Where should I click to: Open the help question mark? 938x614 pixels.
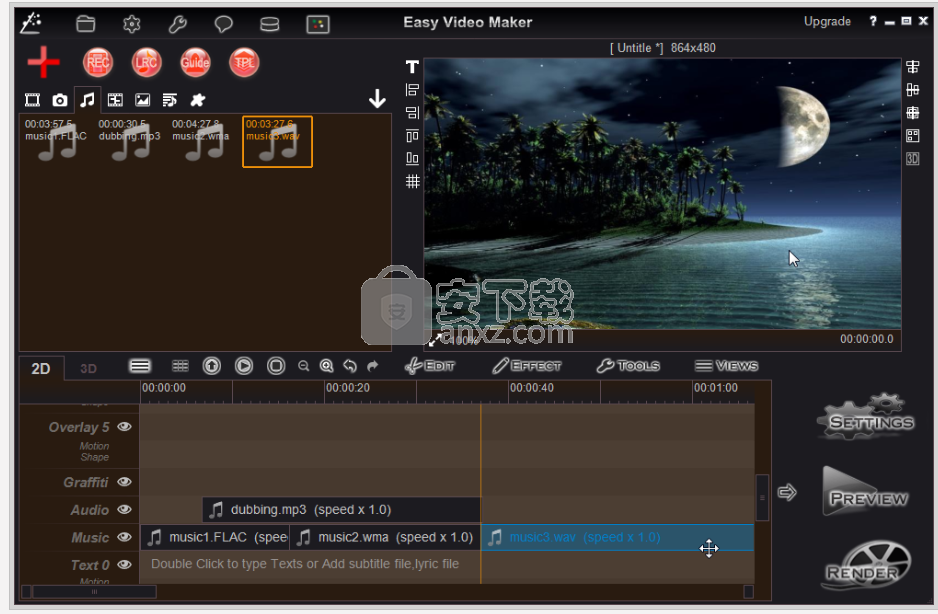[x=873, y=22]
